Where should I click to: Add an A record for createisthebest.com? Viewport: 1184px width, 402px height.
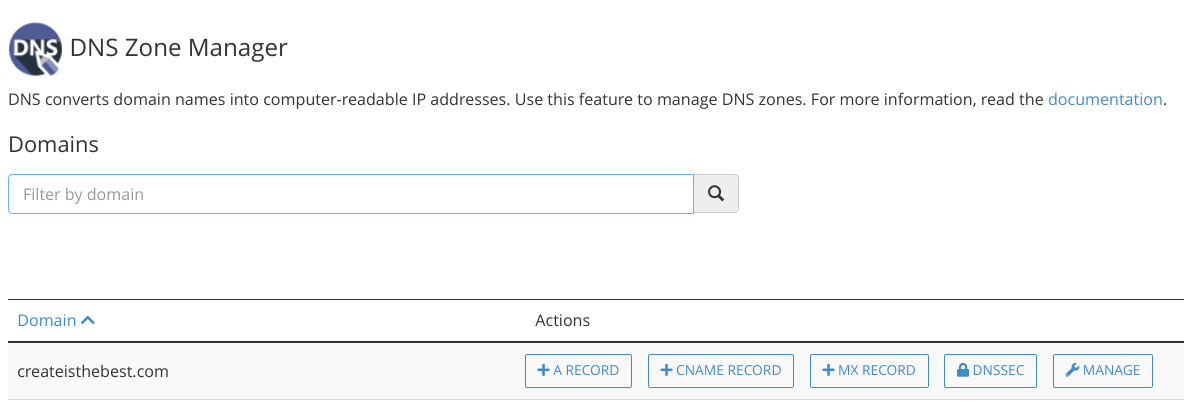pos(578,371)
